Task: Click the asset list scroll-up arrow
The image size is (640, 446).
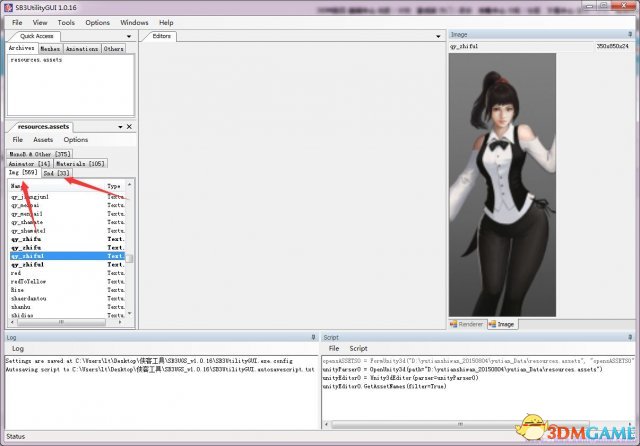Action: pyautogui.click(x=129, y=184)
